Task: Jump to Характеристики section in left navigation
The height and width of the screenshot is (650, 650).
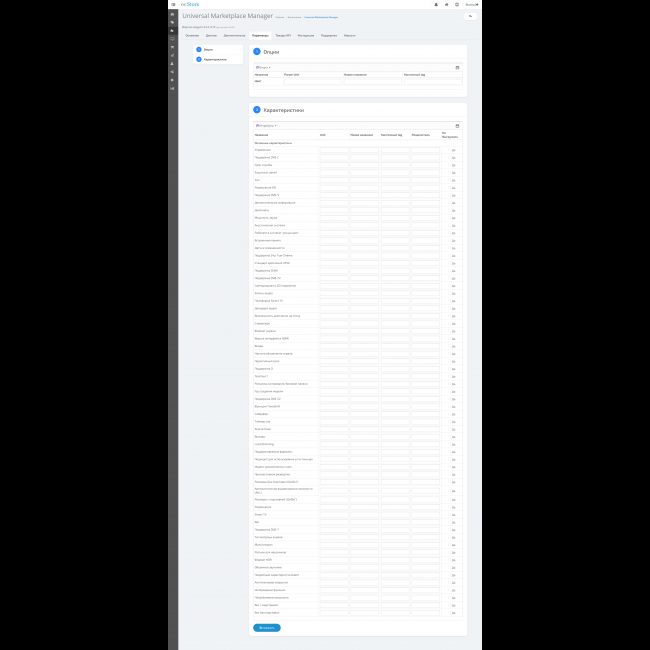Action: pos(214,59)
